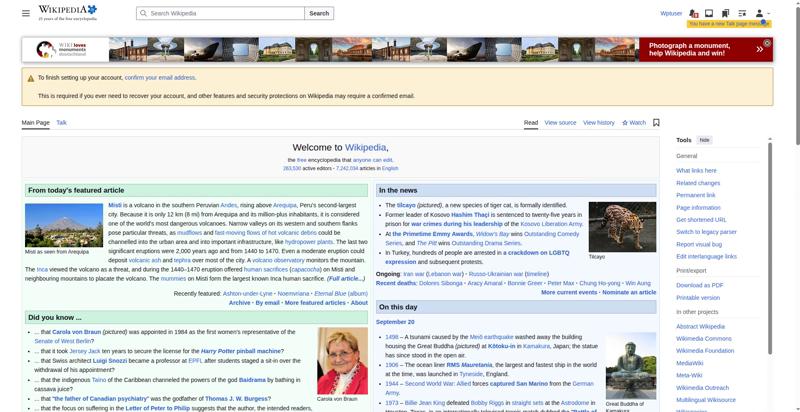Click the anyone can edit link
This screenshot has width=800, height=412.
(x=372, y=160)
